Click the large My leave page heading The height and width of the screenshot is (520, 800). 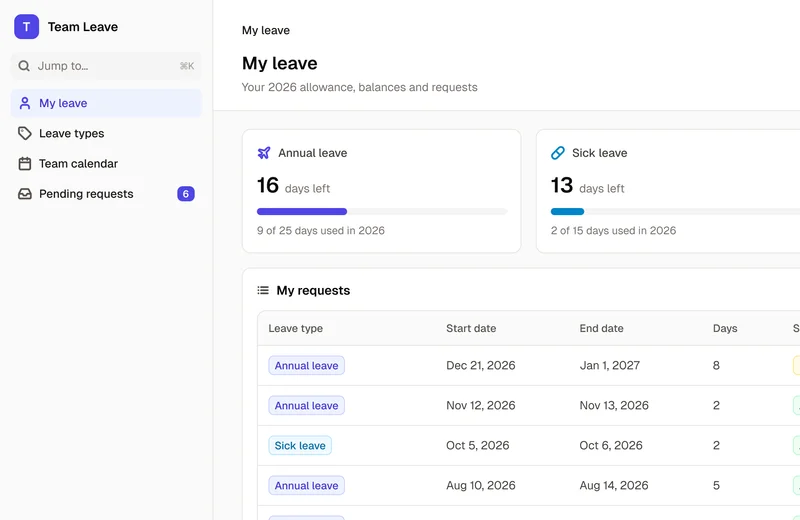tap(280, 63)
